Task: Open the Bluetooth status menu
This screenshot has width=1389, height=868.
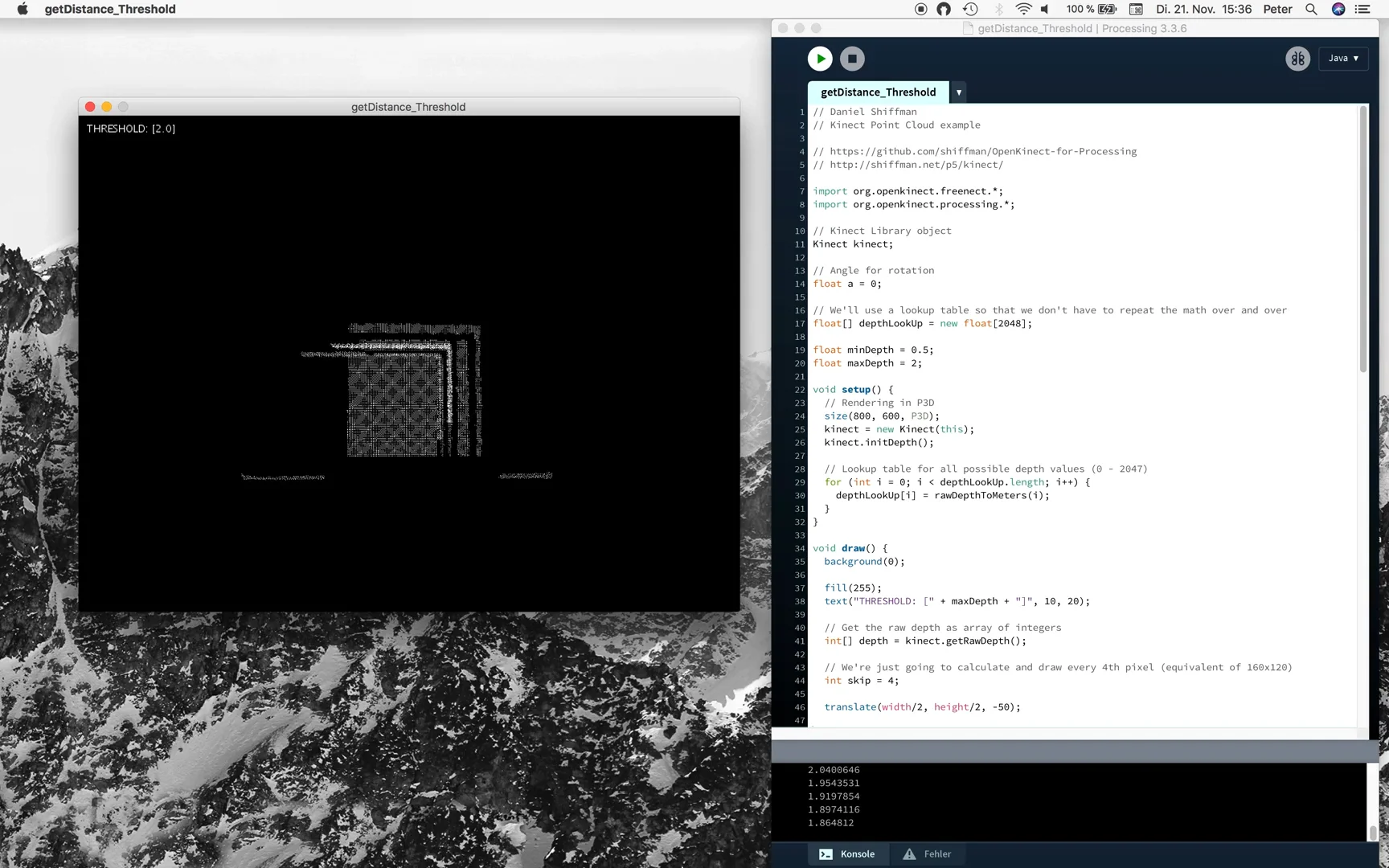Action: pyautogui.click(x=997, y=9)
